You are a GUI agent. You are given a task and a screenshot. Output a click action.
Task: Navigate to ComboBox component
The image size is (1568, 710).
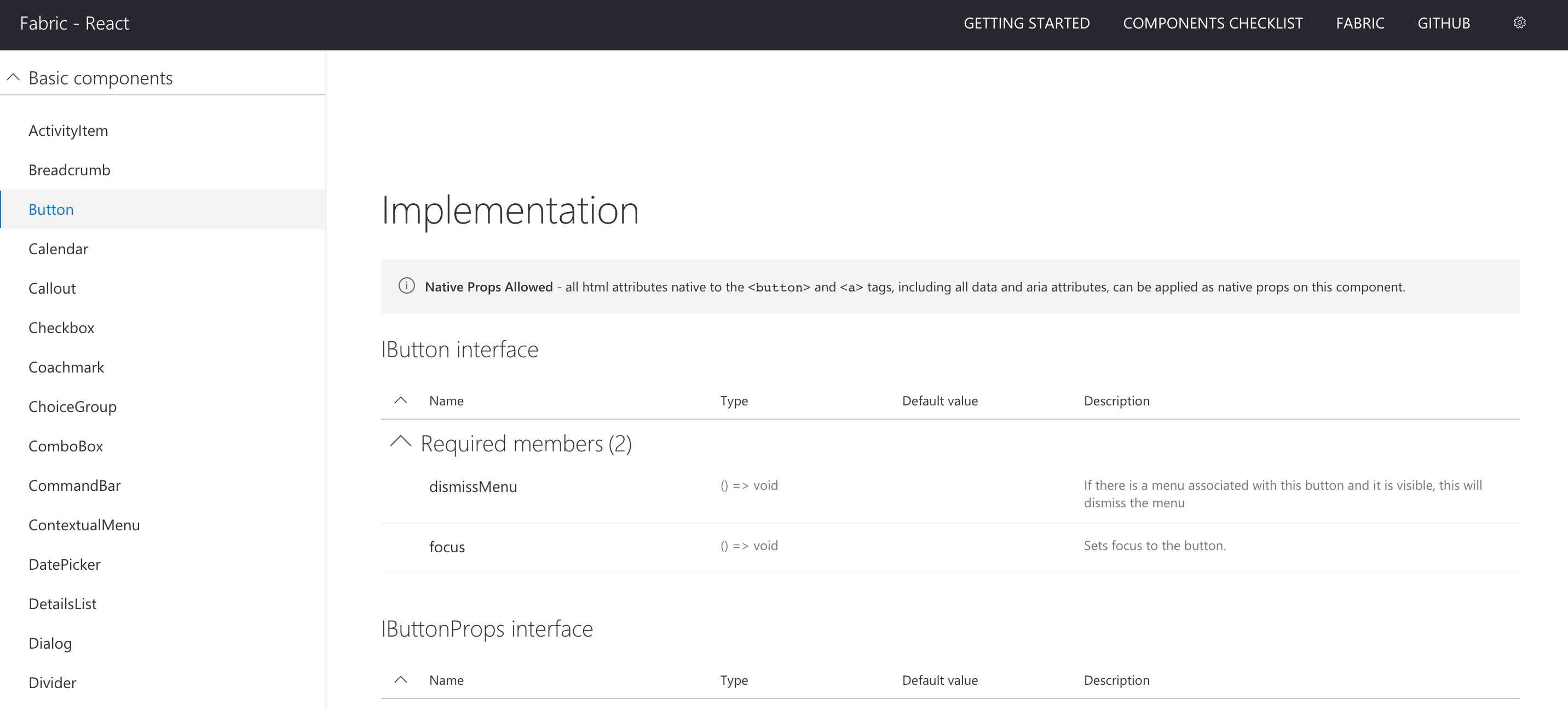66,446
